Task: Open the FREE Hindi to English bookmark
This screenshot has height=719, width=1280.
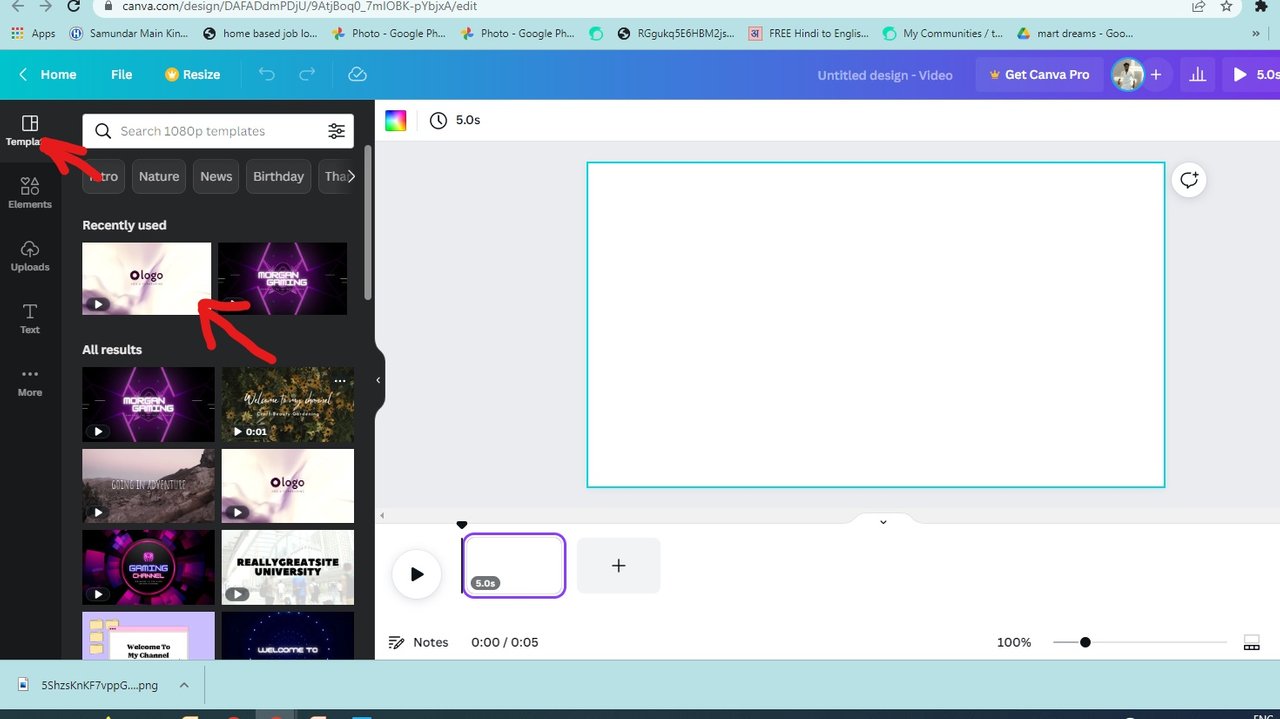Action: (x=807, y=33)
